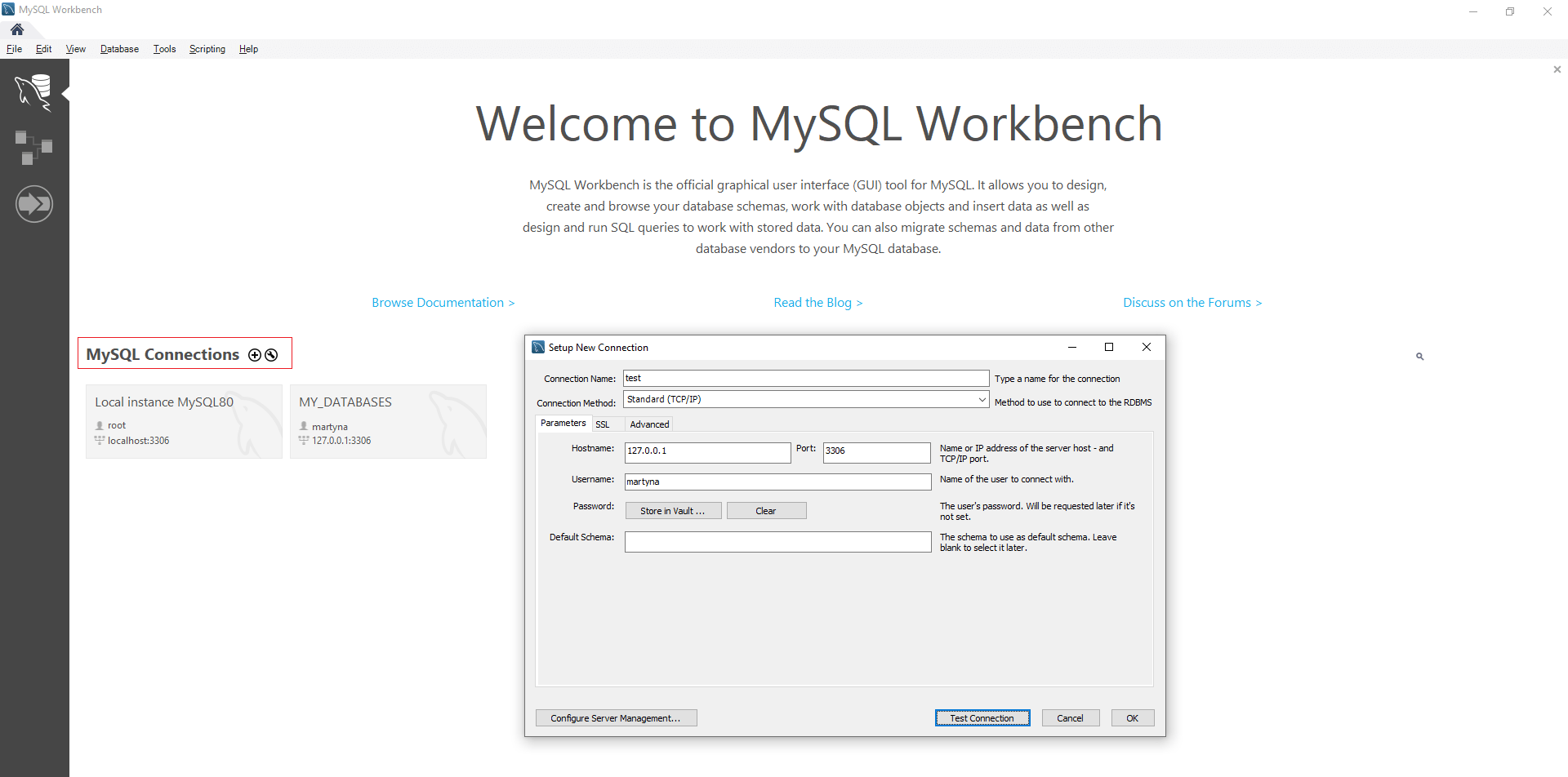Switch to the Advanced tab

[648, 424]
